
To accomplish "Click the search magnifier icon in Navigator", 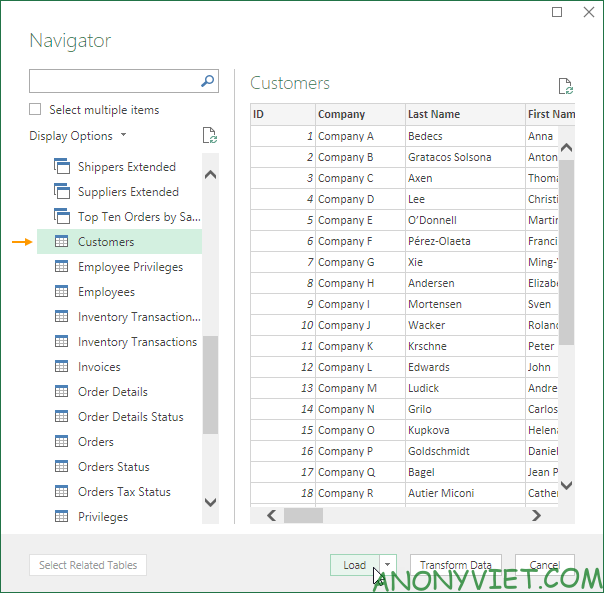I will [208, 82].
